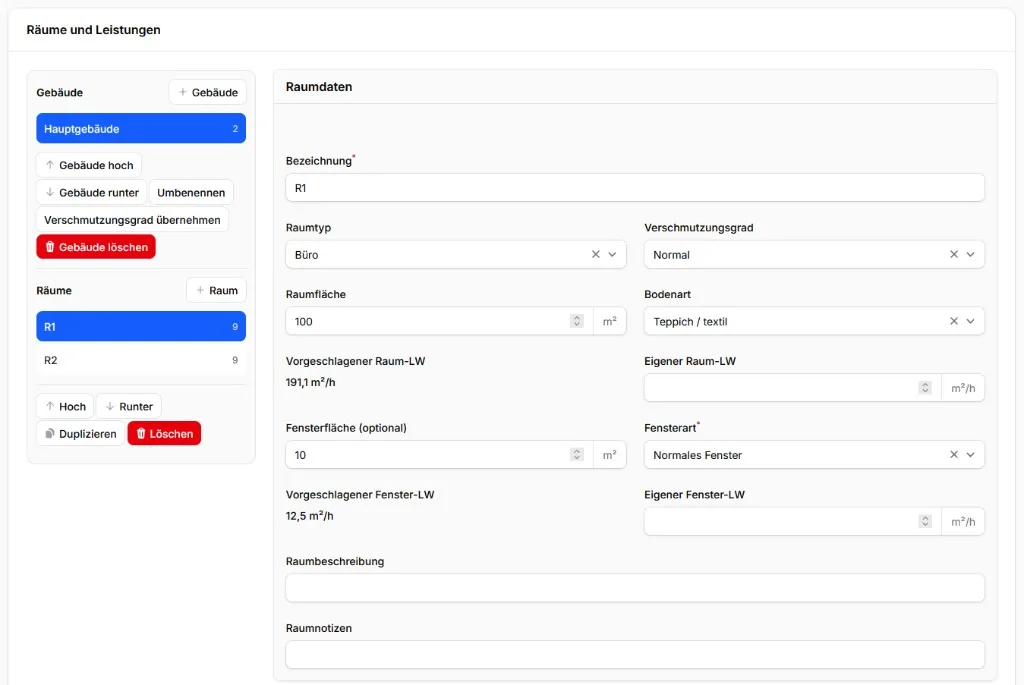The height and width of the screenshot is (685, 1024).
Task: Clear the Fensterart Normales Fenster selection
Action: 953,454
